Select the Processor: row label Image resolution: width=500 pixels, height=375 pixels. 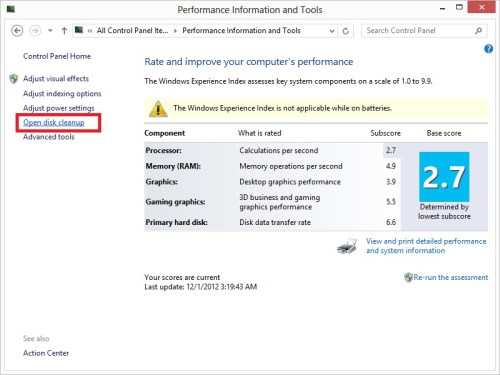(163, 150)
